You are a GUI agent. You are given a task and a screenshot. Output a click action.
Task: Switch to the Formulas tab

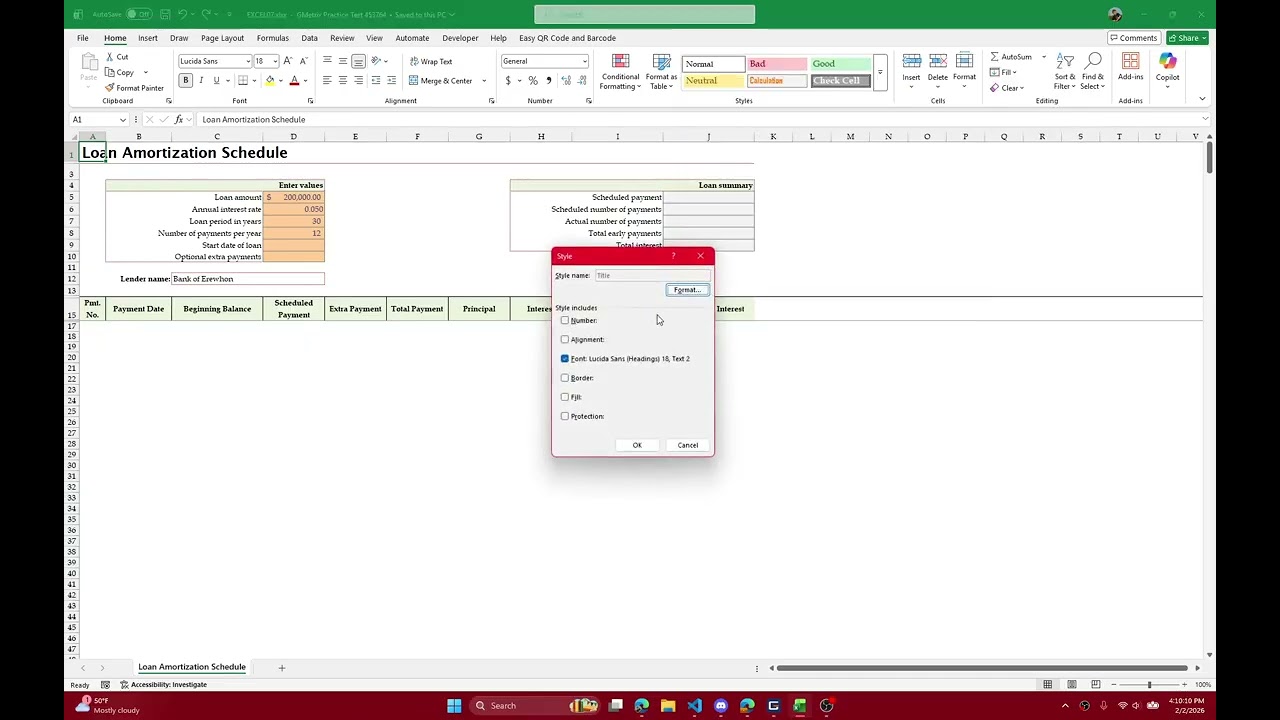[x=272, y=38]
